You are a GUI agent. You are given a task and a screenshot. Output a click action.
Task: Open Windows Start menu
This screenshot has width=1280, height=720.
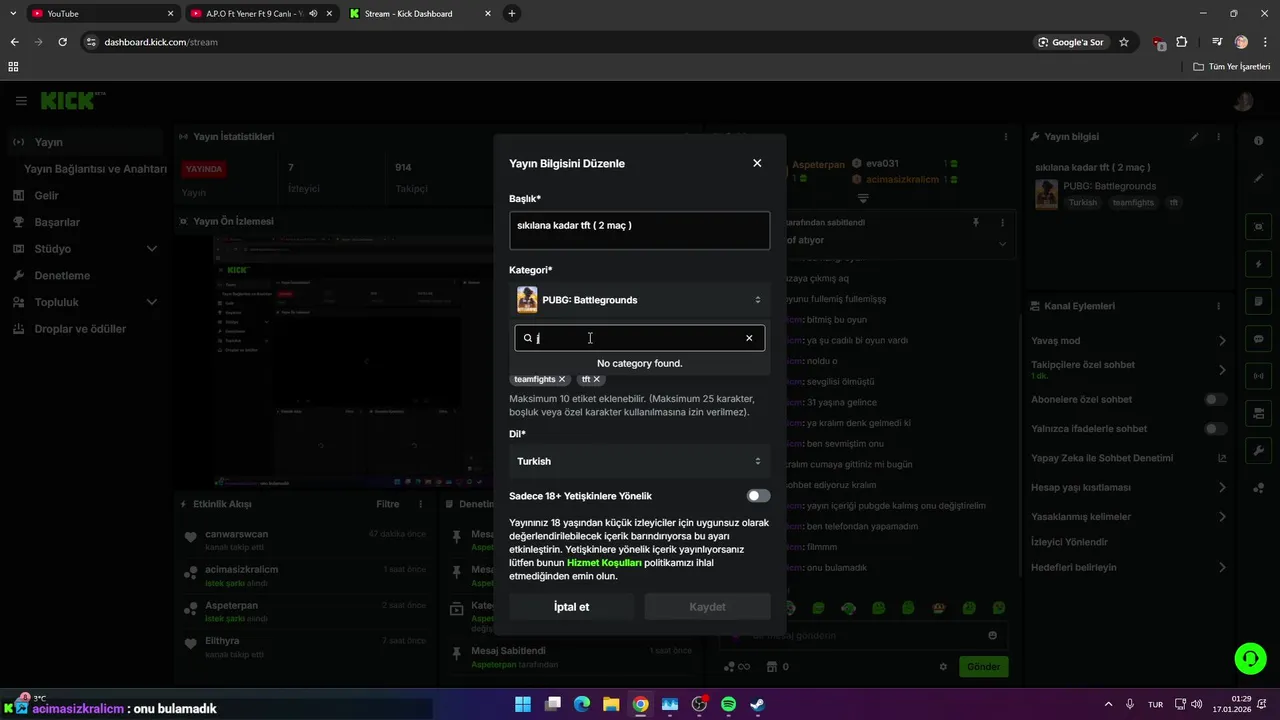523,704
